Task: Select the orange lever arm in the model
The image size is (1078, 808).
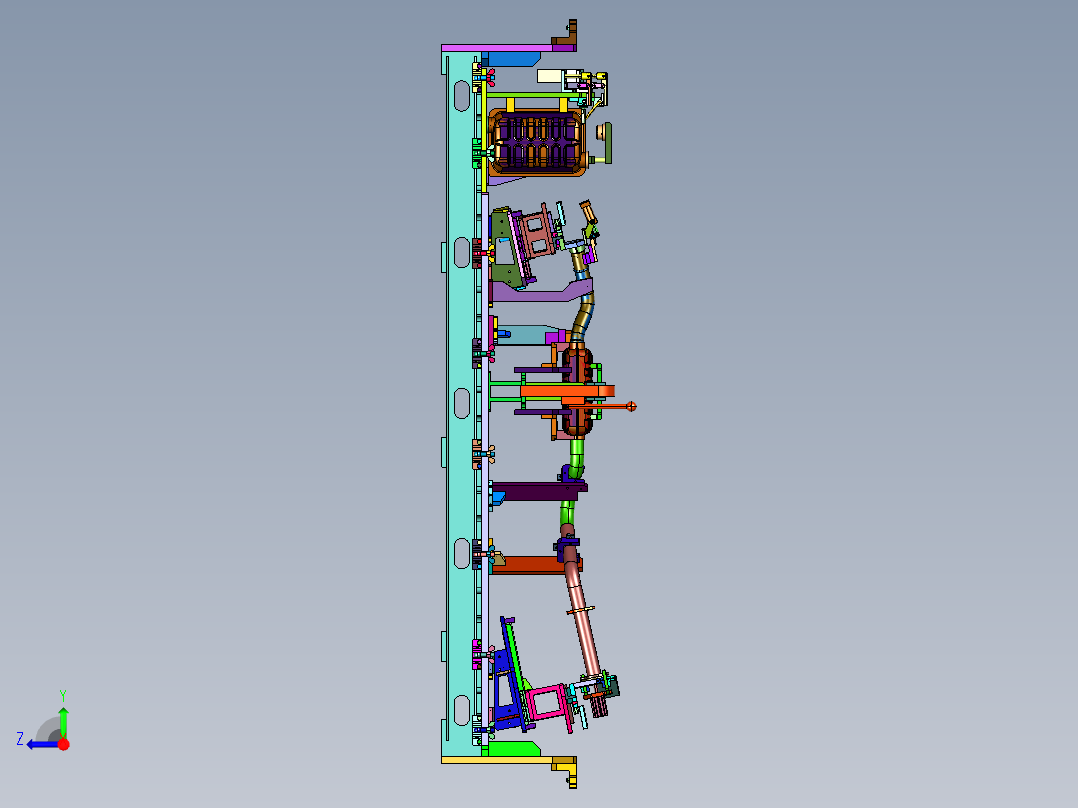Action: tap(567, 391)
